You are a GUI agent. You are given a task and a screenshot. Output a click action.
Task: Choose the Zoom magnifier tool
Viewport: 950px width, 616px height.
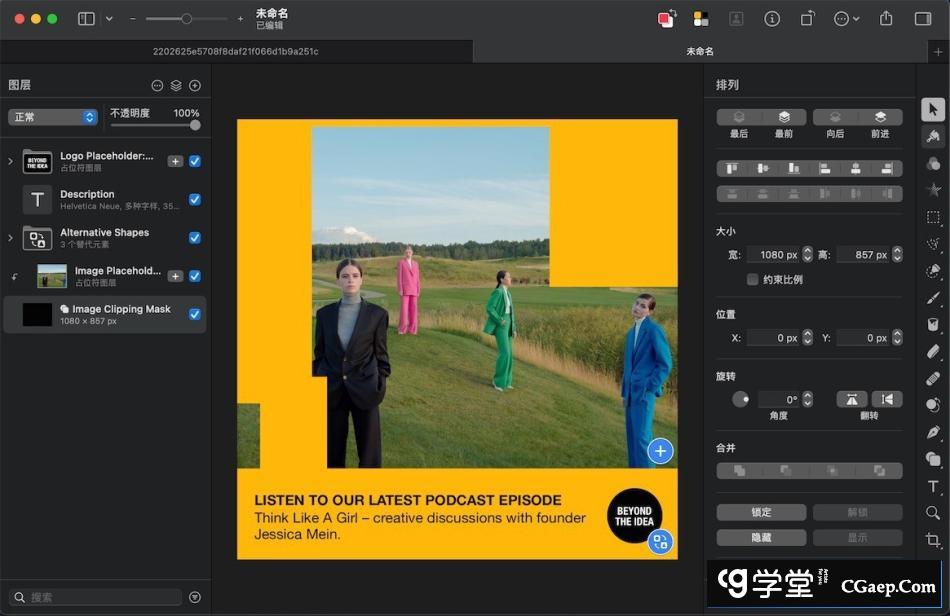point(932,513)
